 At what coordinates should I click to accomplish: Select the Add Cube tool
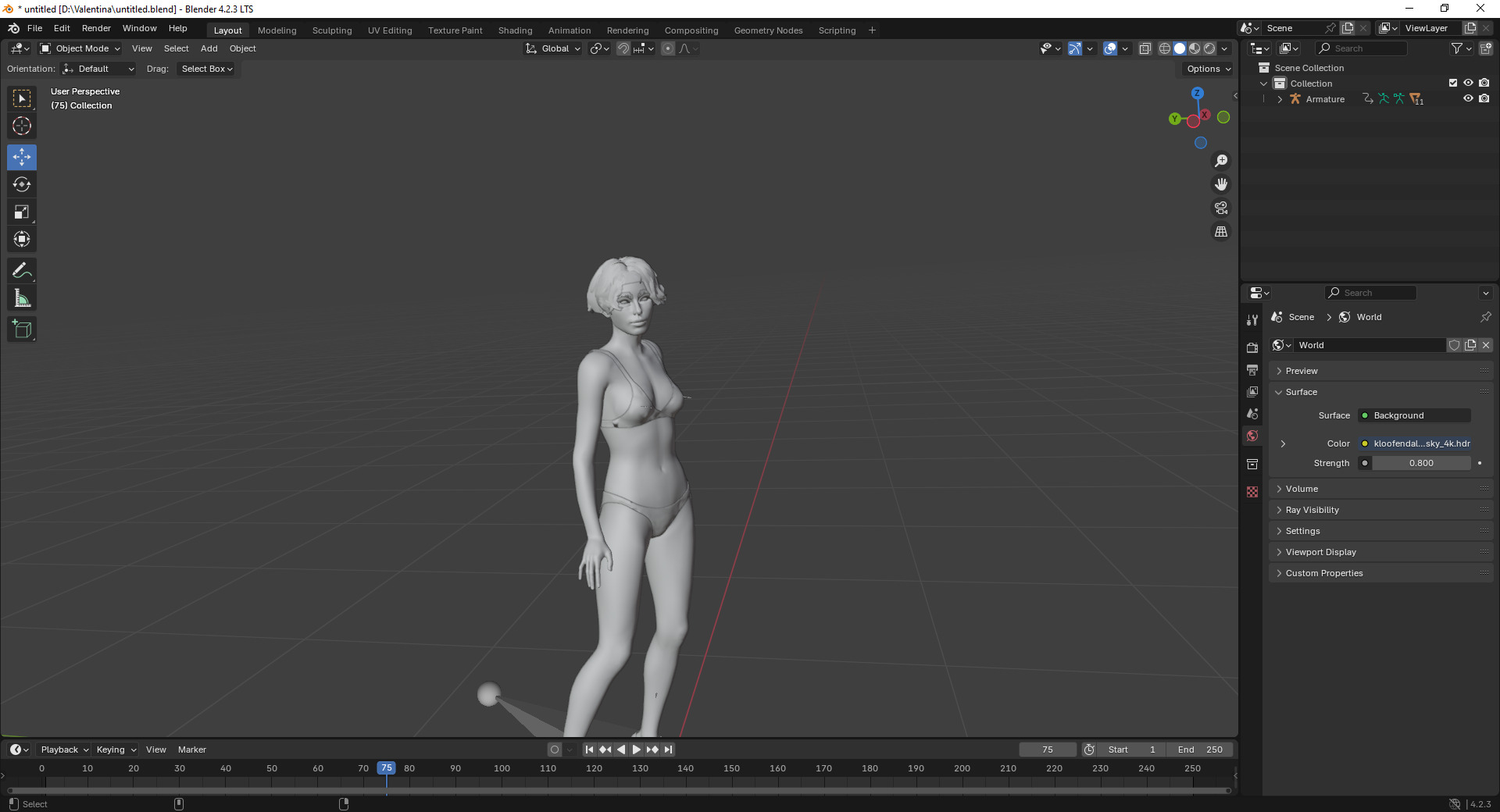[x=22, y=329]
